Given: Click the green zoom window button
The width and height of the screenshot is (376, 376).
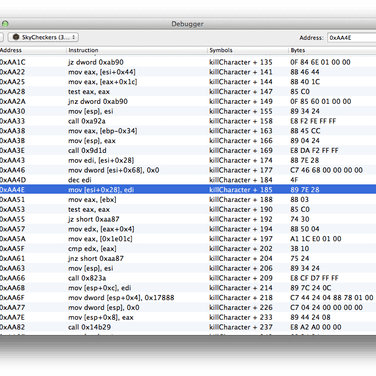Looking at the screenshot, I should (5, 24).
